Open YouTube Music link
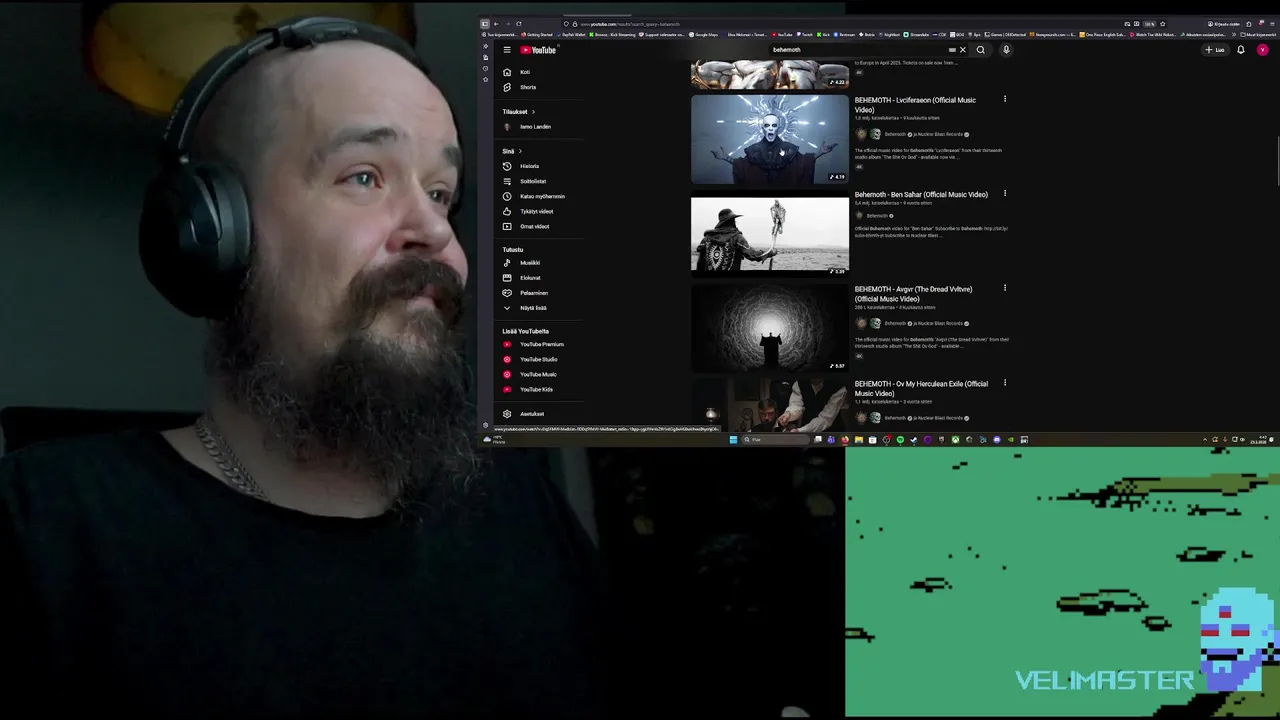This screenshot has height=720, width=1280. click(x=540, y=374)
